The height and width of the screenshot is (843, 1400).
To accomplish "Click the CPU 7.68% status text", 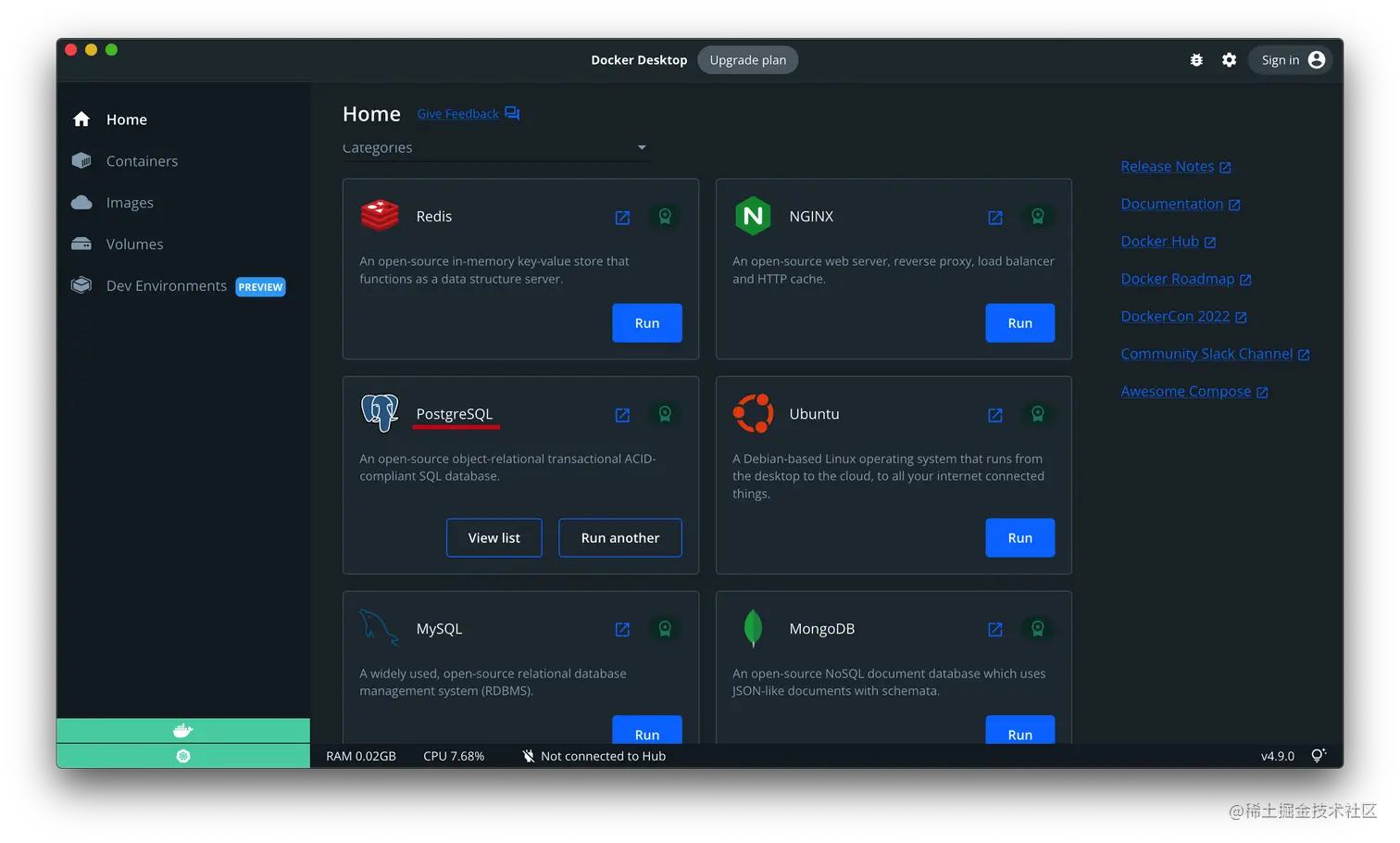I will tap(454, 757).
